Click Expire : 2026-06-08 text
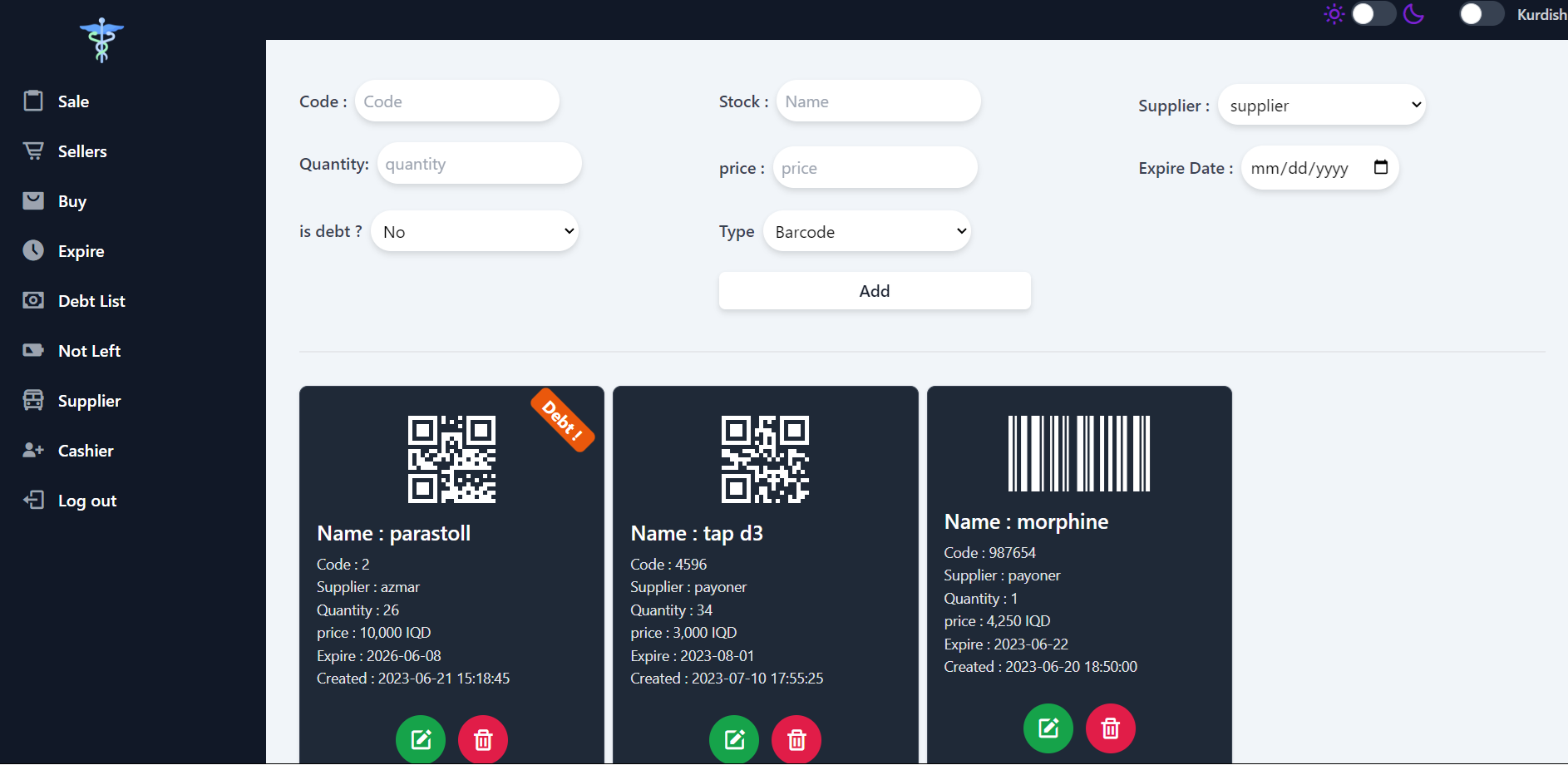The image size is (1568, 775). (379, 656)
